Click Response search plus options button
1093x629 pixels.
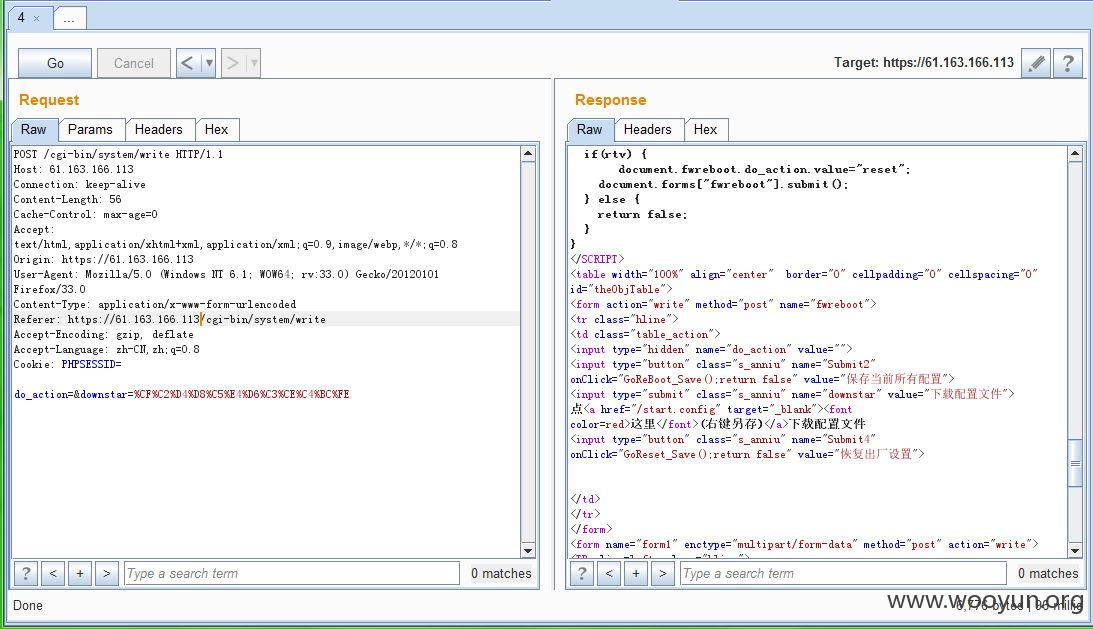[x=636, y=573]
